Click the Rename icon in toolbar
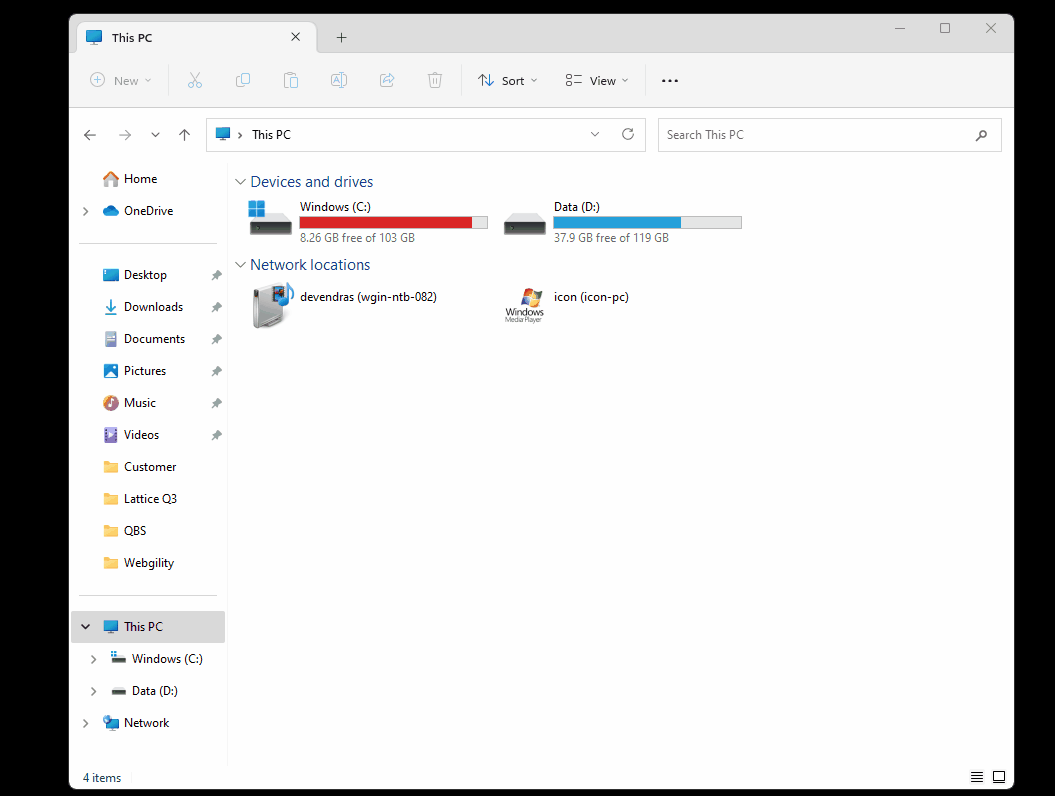This screenshot has width=1055, height=796. (339, 81)
